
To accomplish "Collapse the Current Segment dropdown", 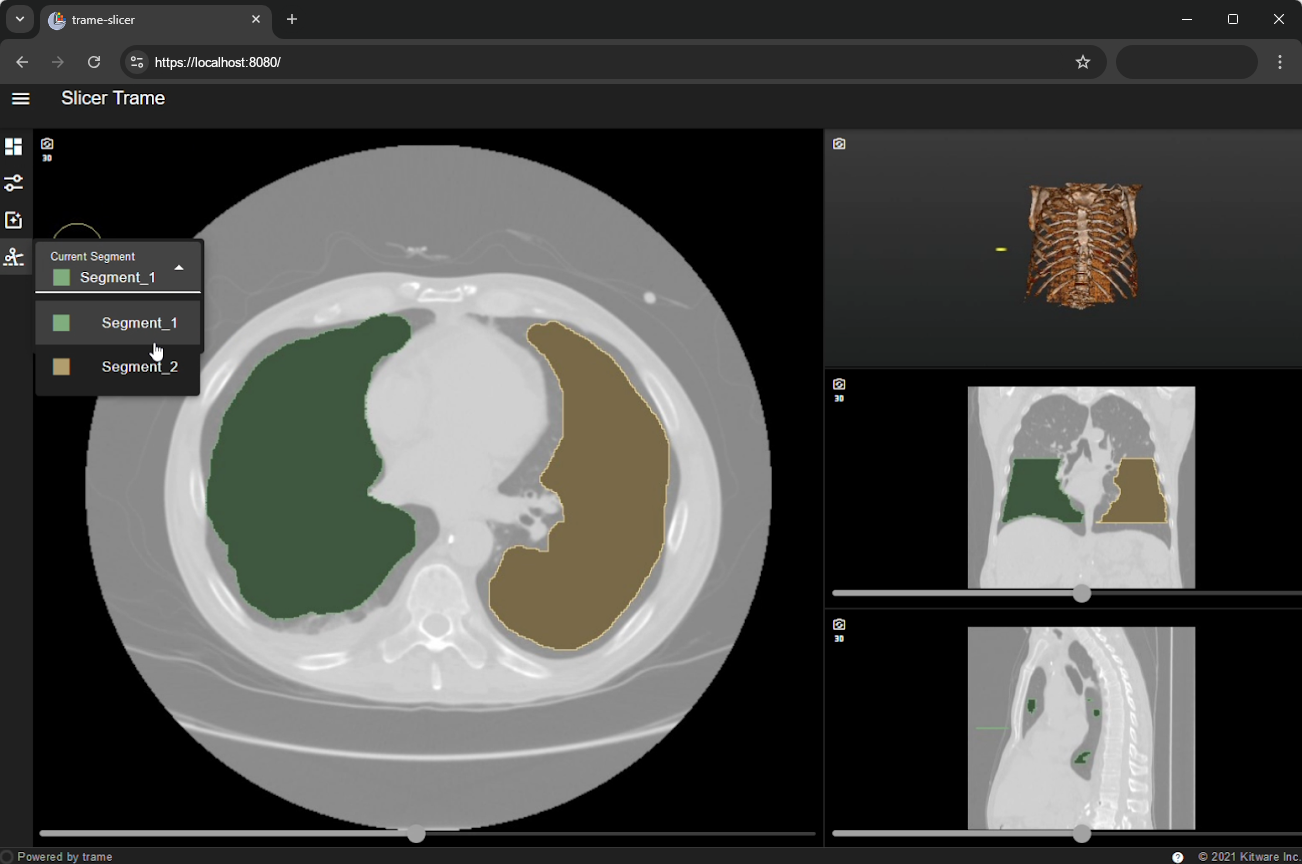I will [179, 268].
